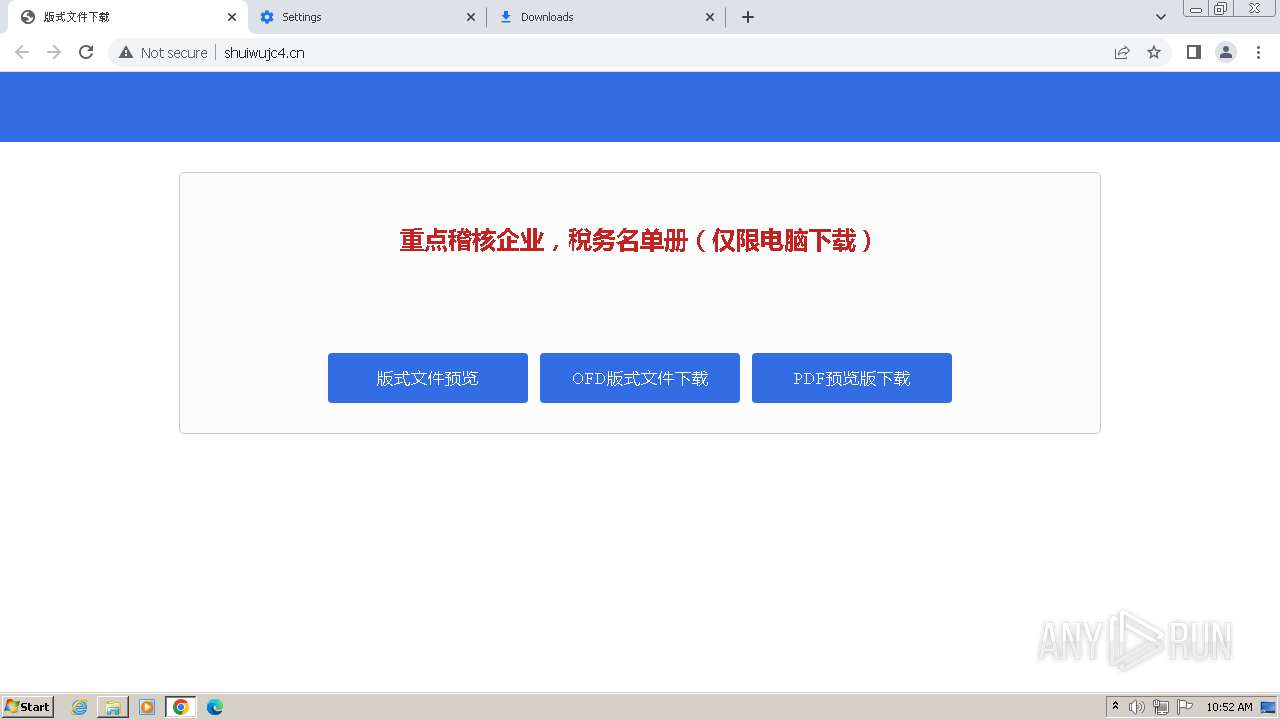The image size is (1280, 720).
Task: Open the Windows Start menu
Action: pos(28,707)
